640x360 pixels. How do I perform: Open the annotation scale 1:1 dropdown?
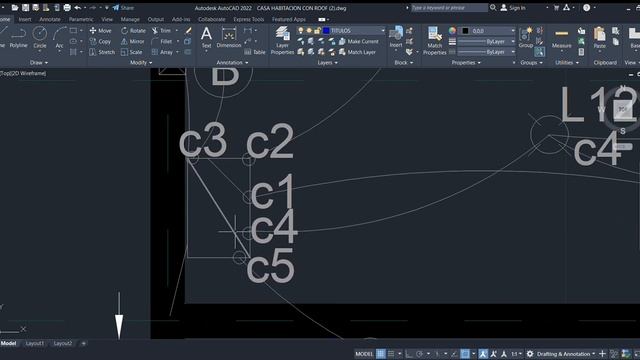pos(517,354)
